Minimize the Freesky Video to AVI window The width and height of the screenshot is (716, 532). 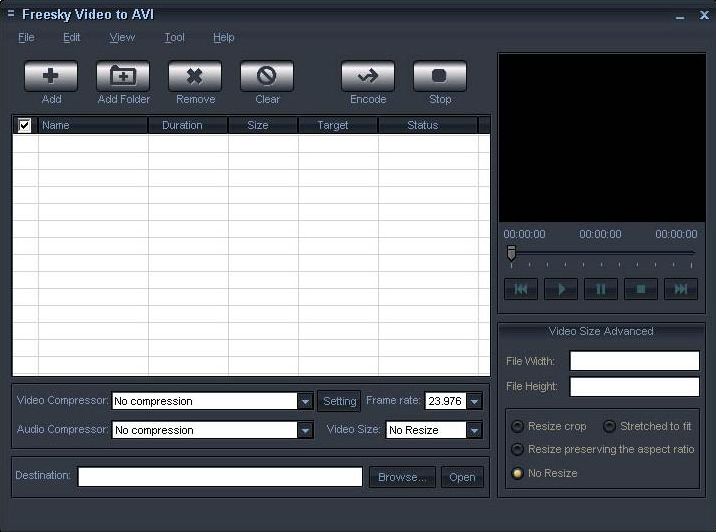coord(680,16)
